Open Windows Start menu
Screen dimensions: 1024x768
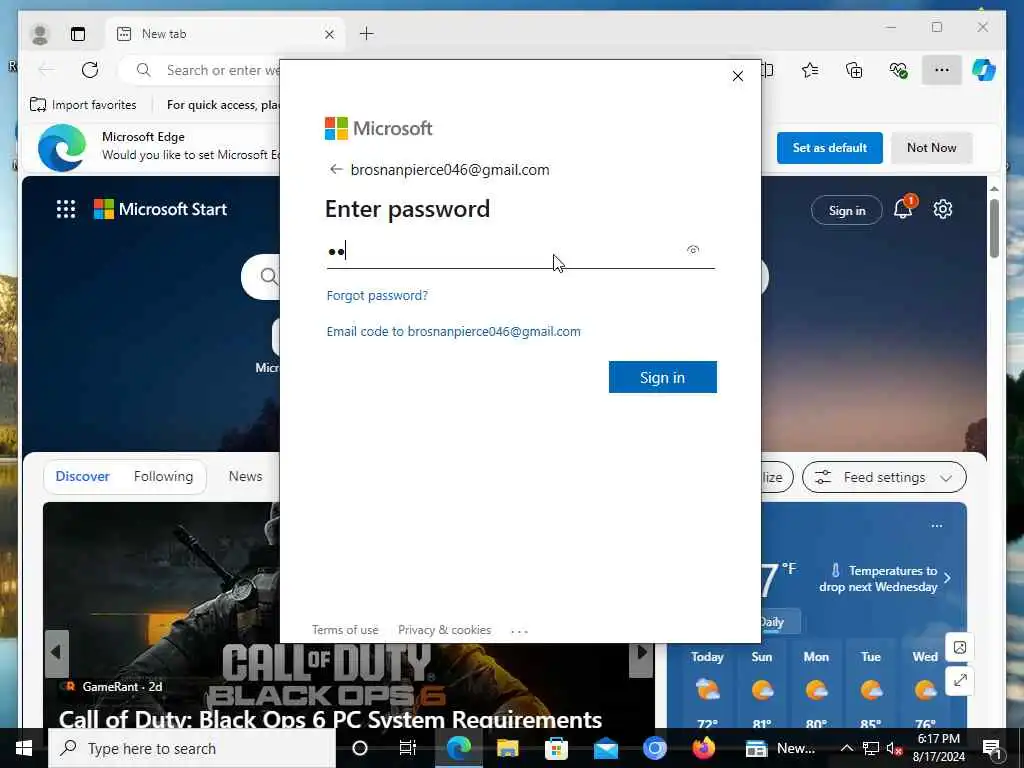[24, 748]
